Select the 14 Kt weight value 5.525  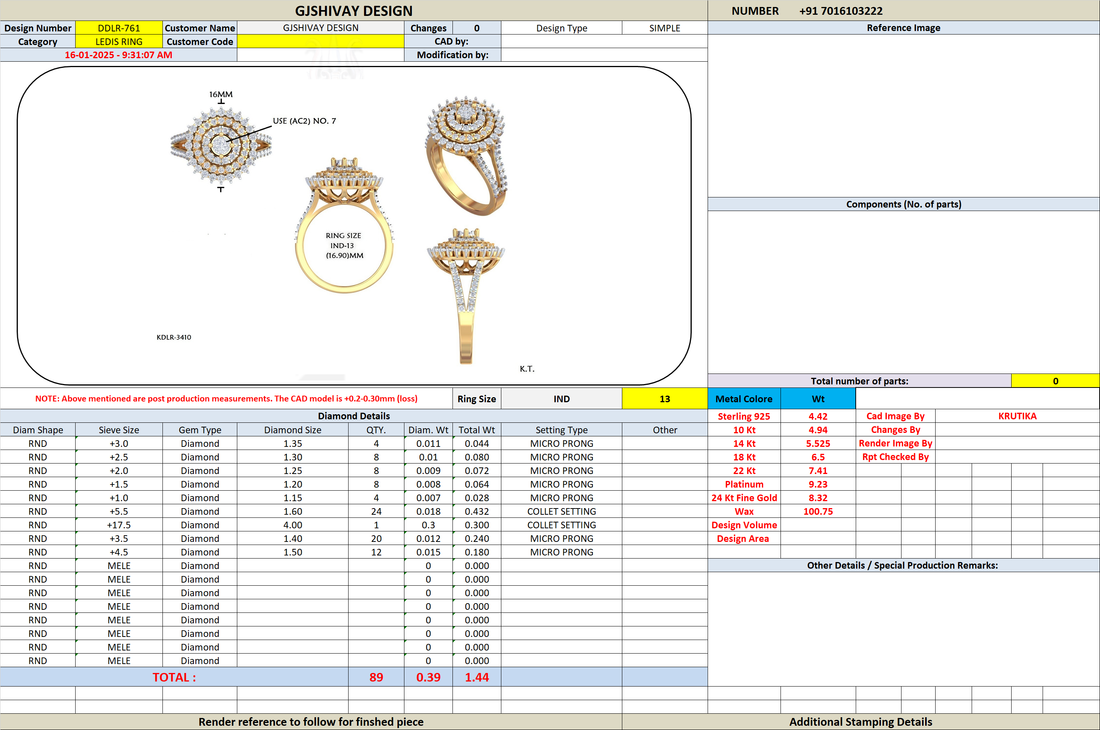pyautogui.click(x=818, y=443)
